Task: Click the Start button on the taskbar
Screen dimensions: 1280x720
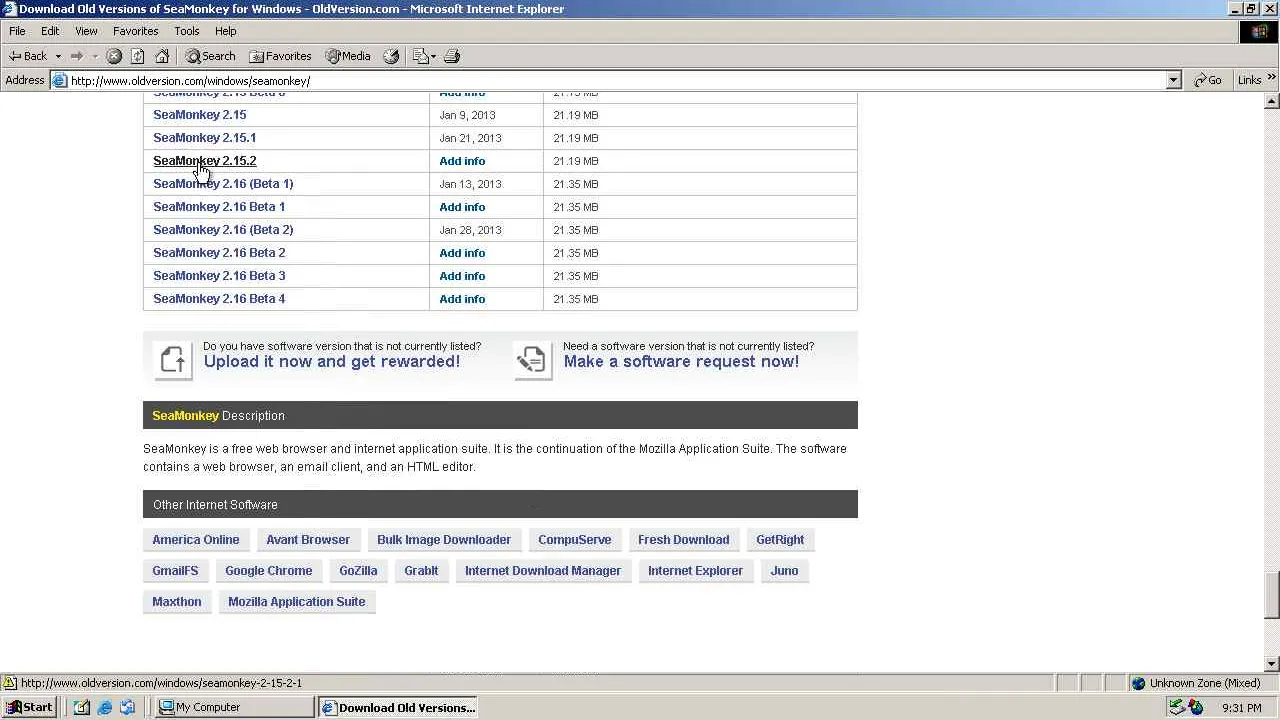Action: coord(29,707)
